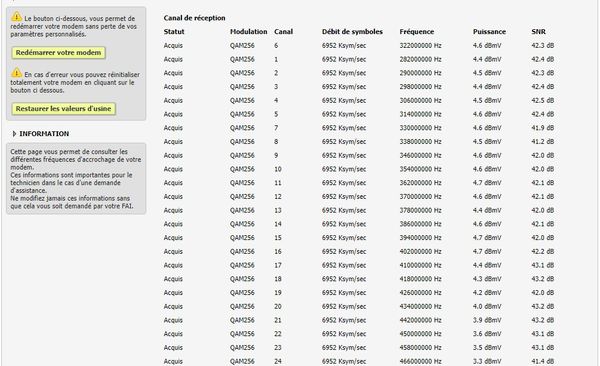Click warning icon beside restart notice

tap(16, 16)
